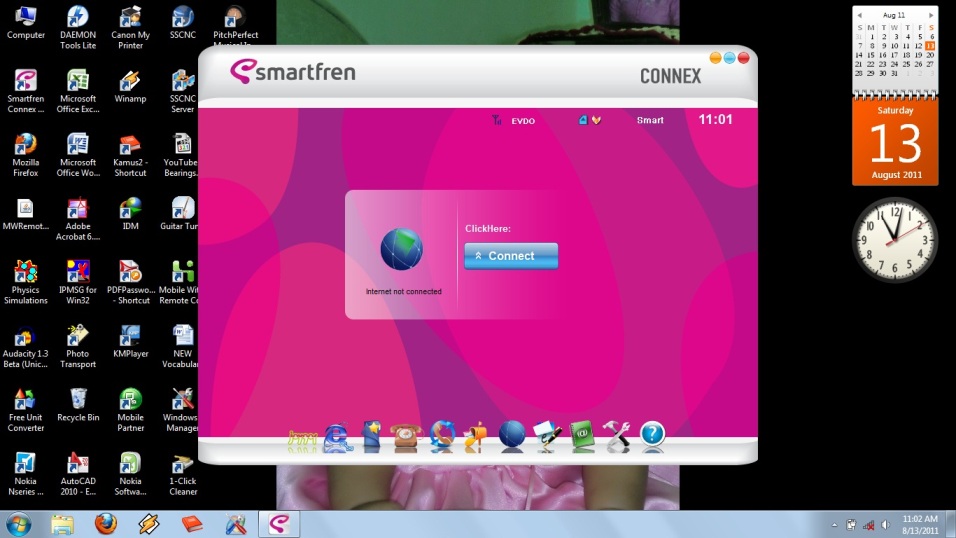Click the network signal tray icon
Viewport: 956px width, 538px height.
click(x=868, y=525)
